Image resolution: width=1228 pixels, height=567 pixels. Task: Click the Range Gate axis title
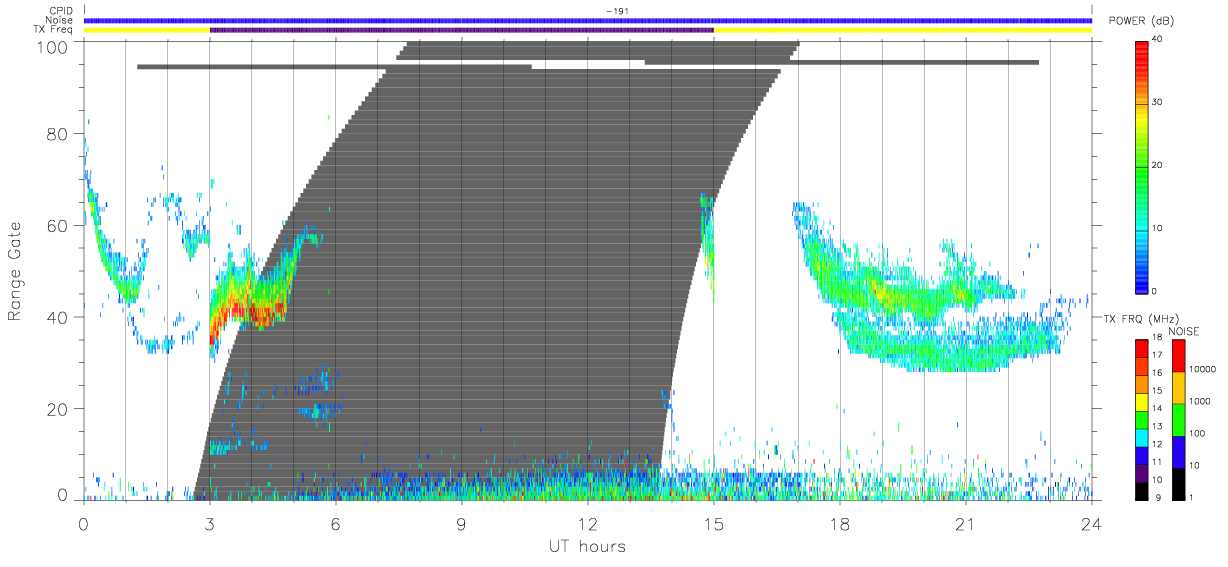tap(15, 272)
